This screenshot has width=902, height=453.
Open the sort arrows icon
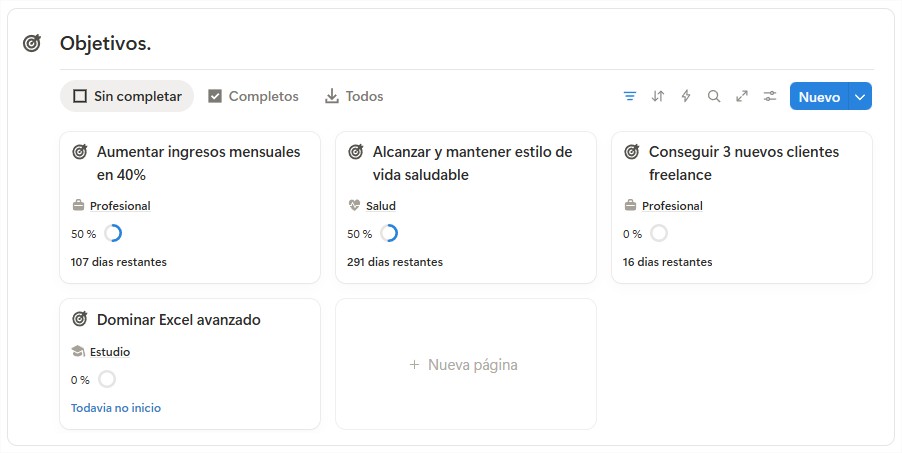point(658,96)
